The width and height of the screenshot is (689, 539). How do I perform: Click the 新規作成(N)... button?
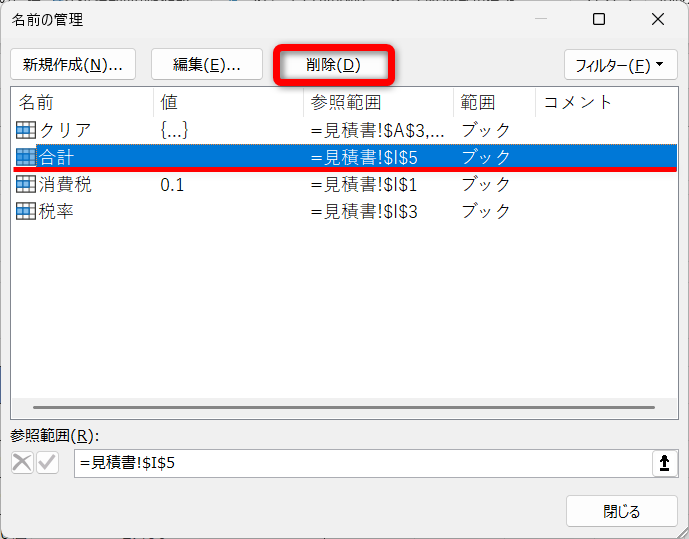tap(73, 65)
